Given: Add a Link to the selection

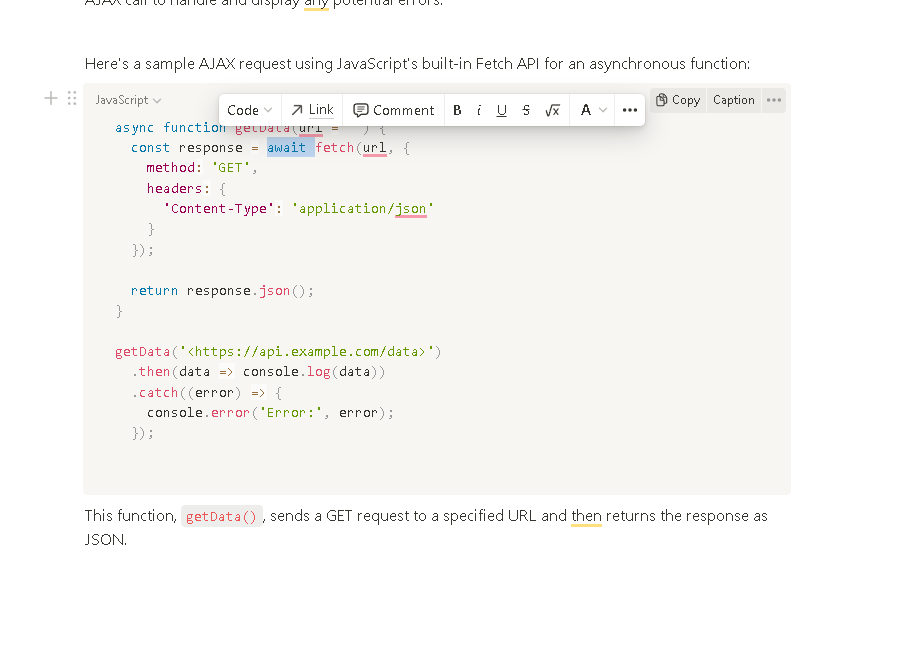Looking at the screenshot, I should point(312,110).
